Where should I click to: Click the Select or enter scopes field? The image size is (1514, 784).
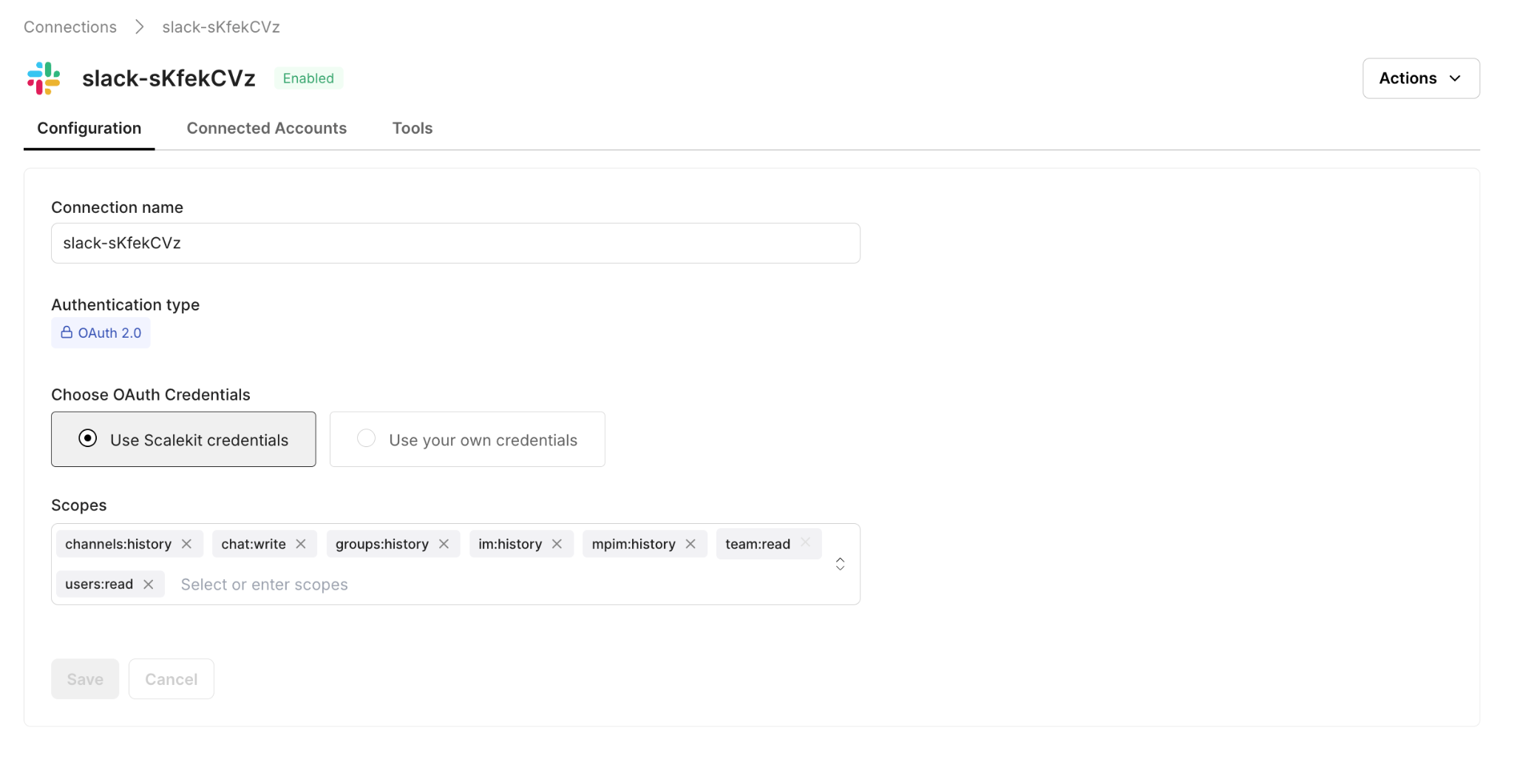264,584
